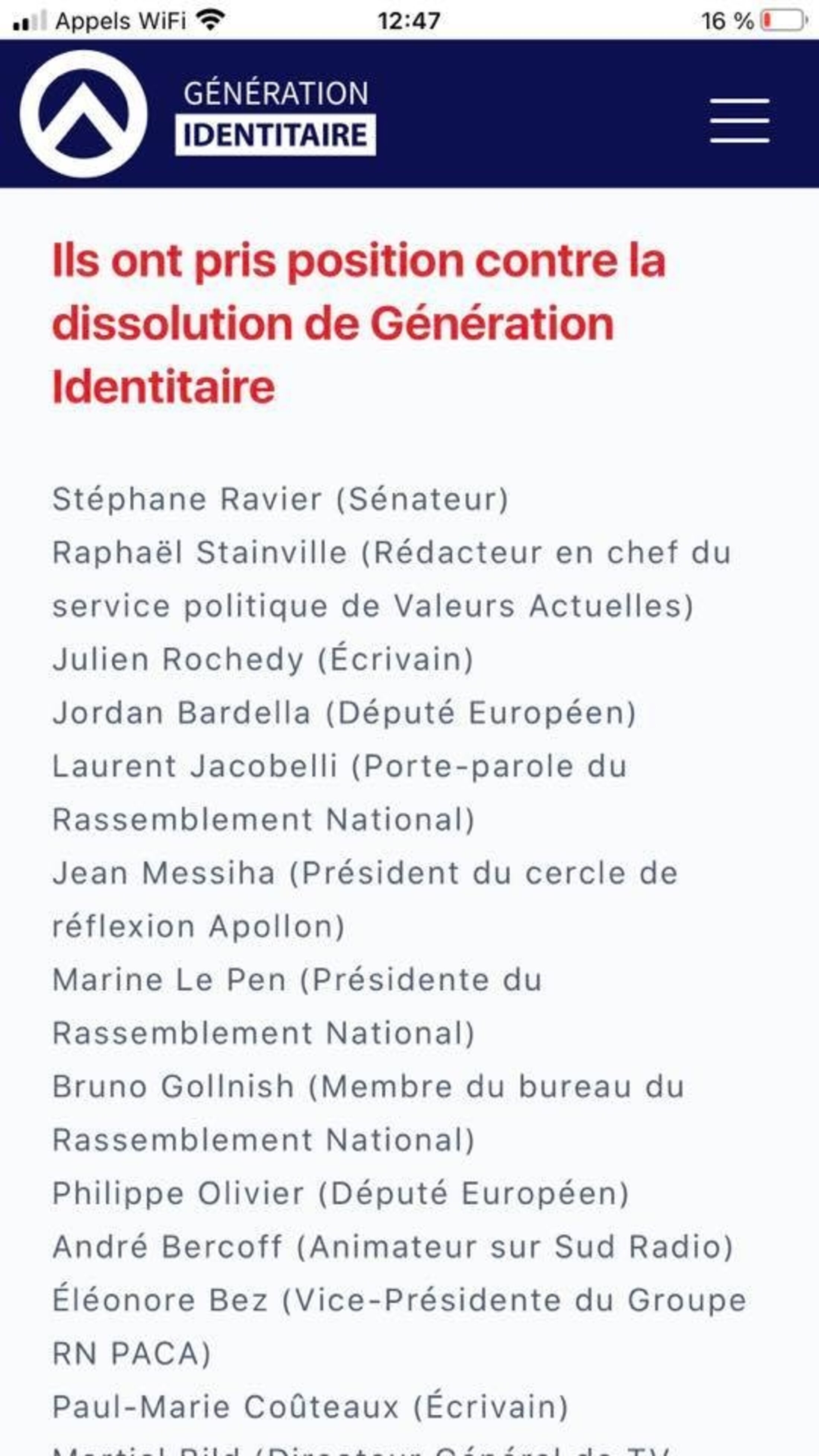Select the Marine Le Pen entry
This screenshot has height=1456, width=819.
coord(297,1006)
